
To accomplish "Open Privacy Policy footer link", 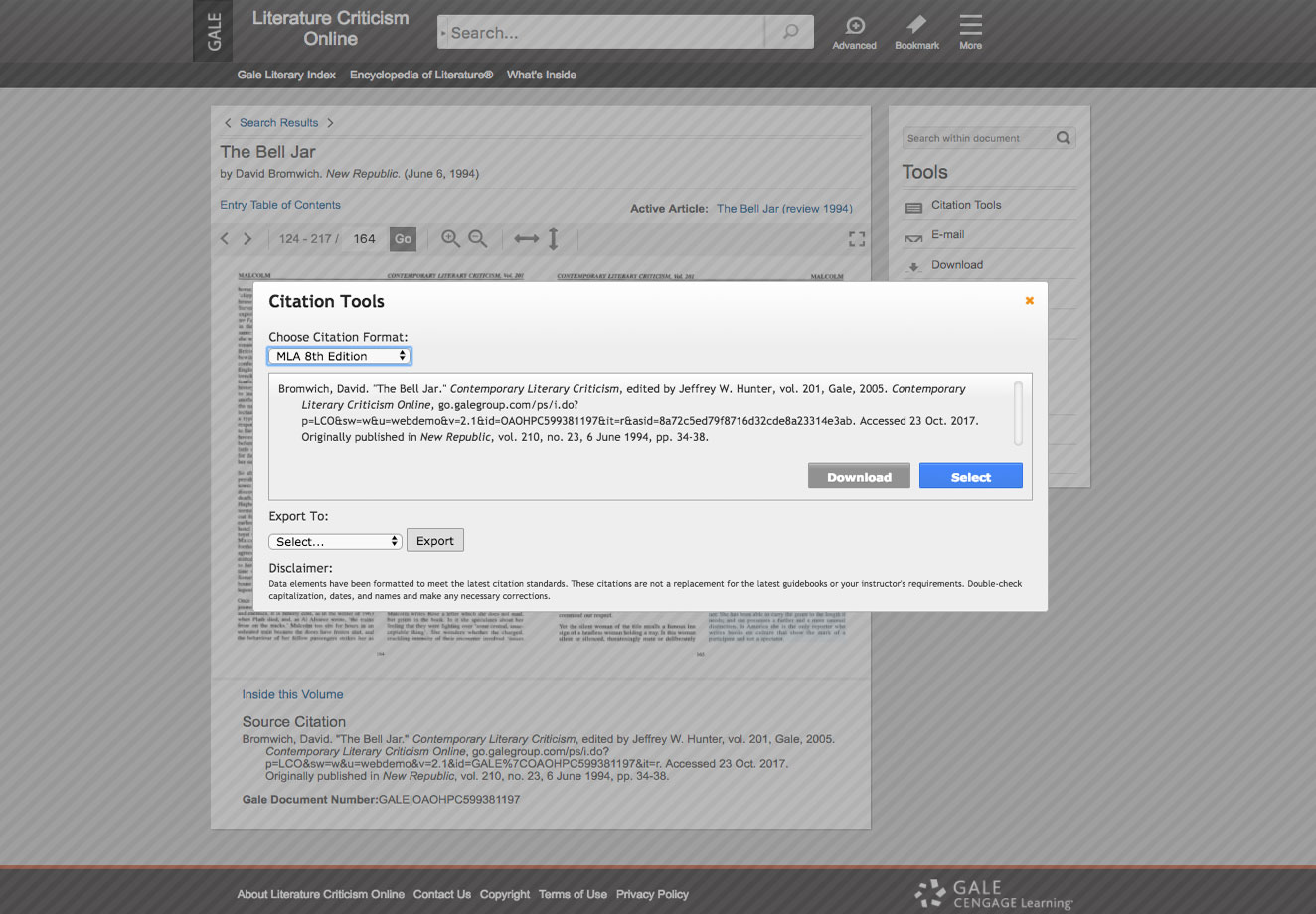I will 652,894.
